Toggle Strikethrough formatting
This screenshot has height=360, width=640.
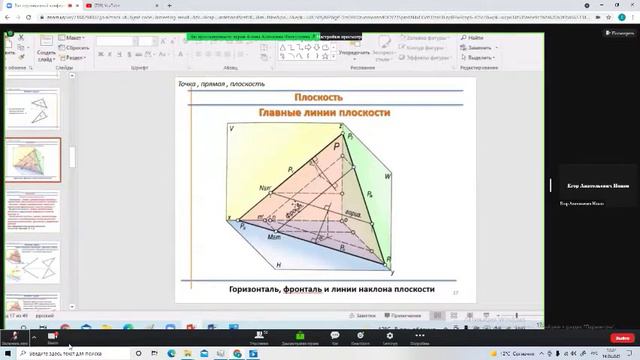[138, 54]
